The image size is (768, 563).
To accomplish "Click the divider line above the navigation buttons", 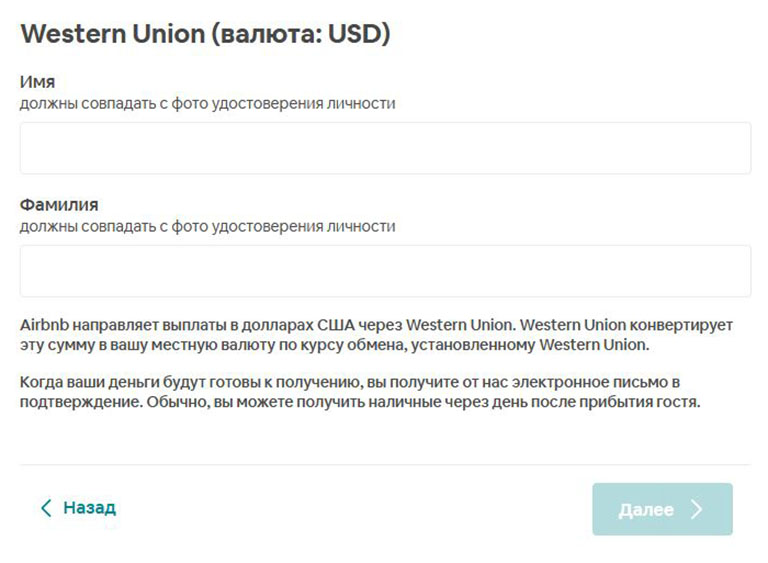I will click(385, 465).
